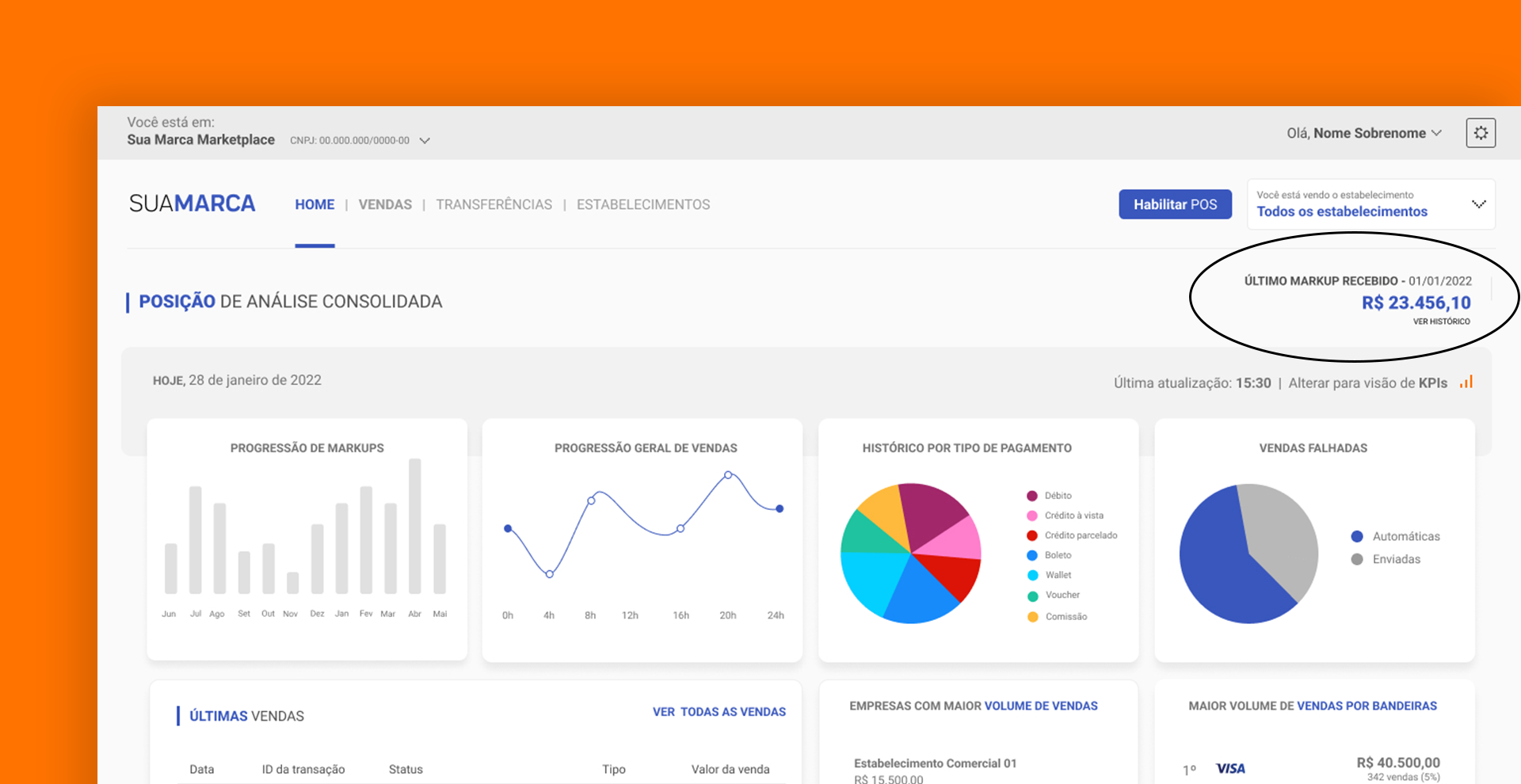Click the 20h data point on sales line

728,475
